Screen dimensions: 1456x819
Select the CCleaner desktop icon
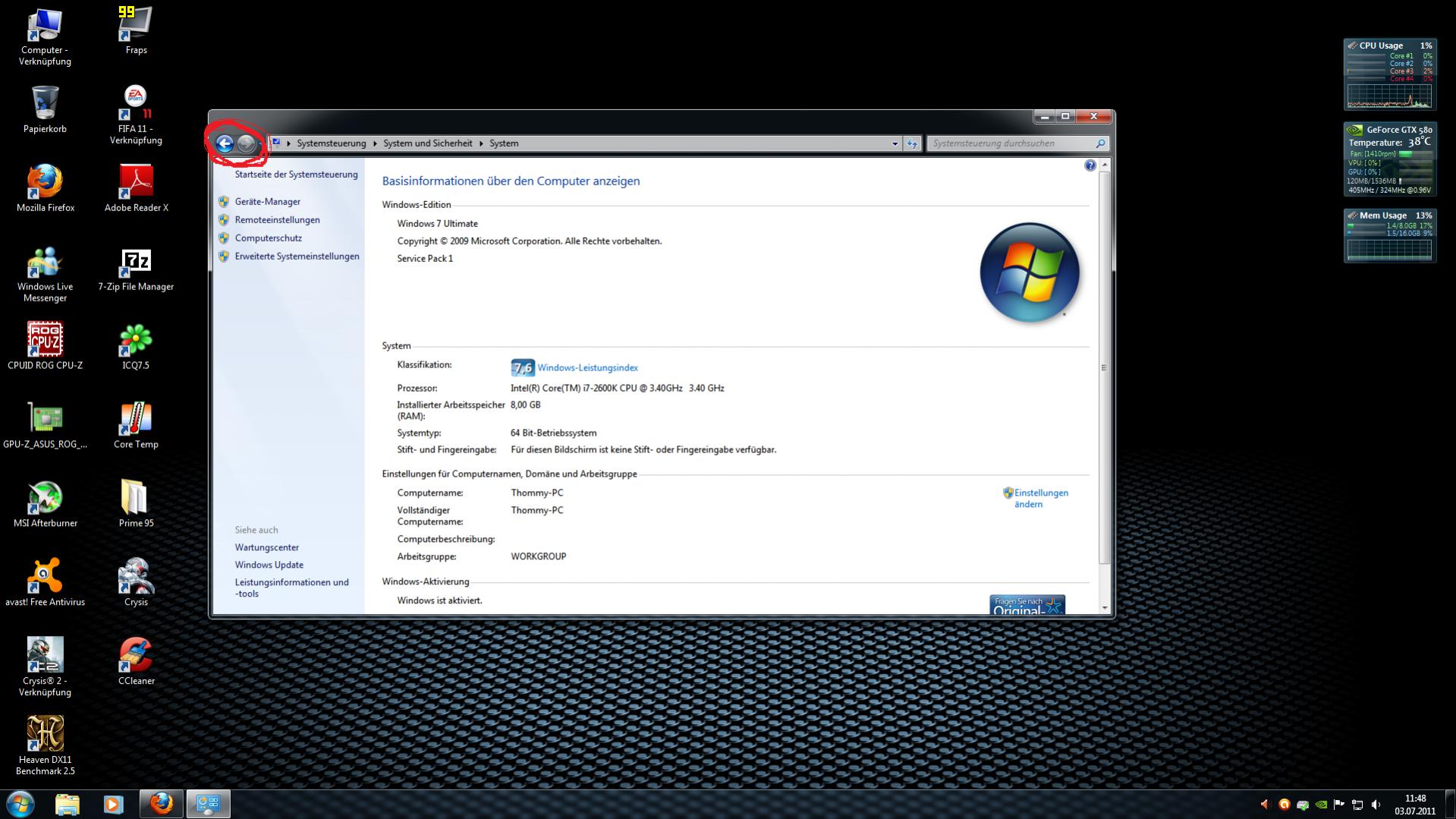click(136, 662)
